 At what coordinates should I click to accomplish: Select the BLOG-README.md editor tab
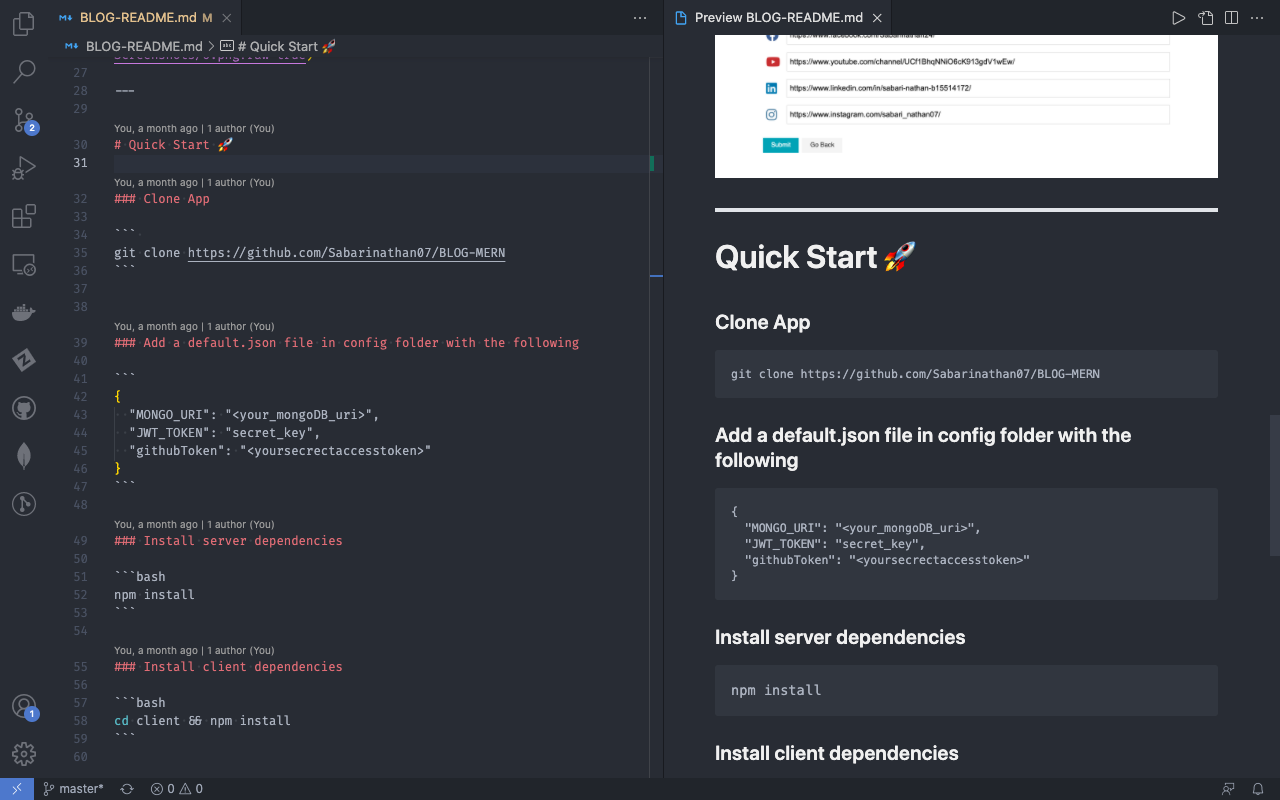(145, 18)
